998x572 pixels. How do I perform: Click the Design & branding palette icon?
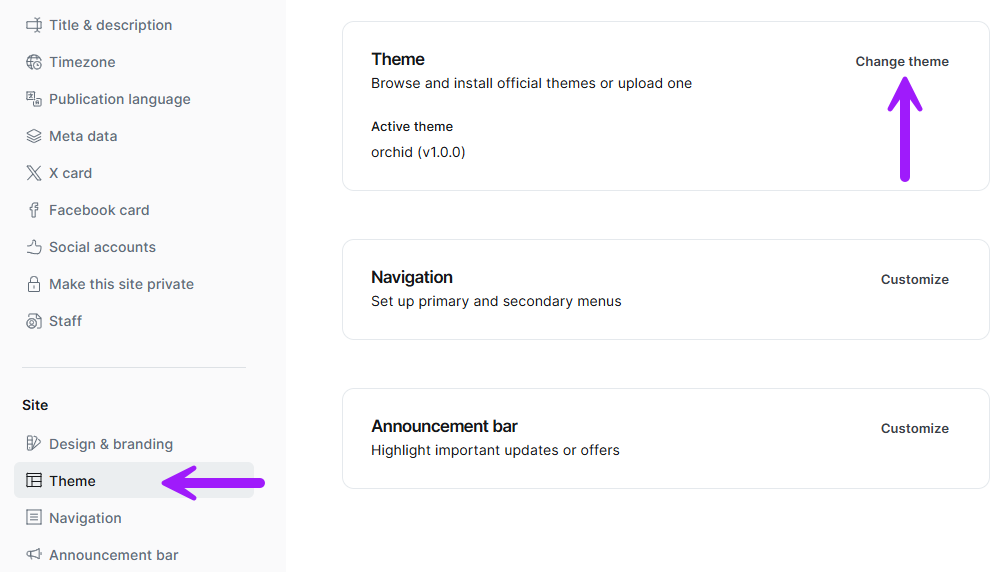pyautogui.click(x=34, y=443)
